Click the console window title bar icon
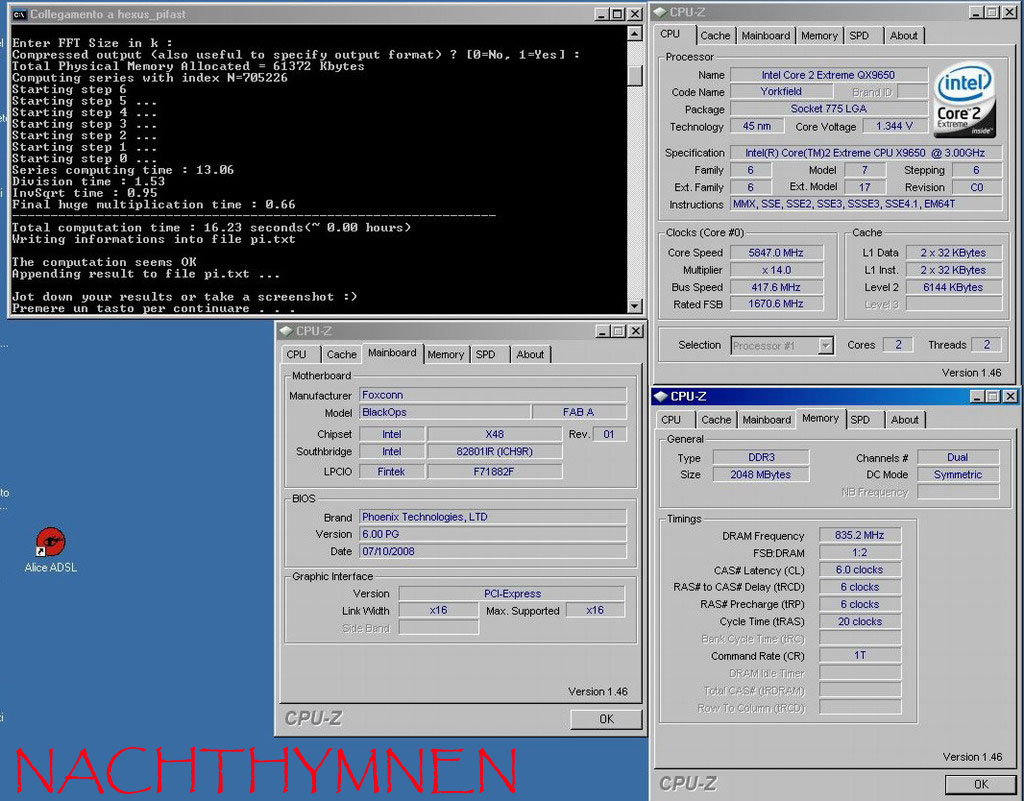The height and width of the screenshot is (801, 1024). (20, 14)
